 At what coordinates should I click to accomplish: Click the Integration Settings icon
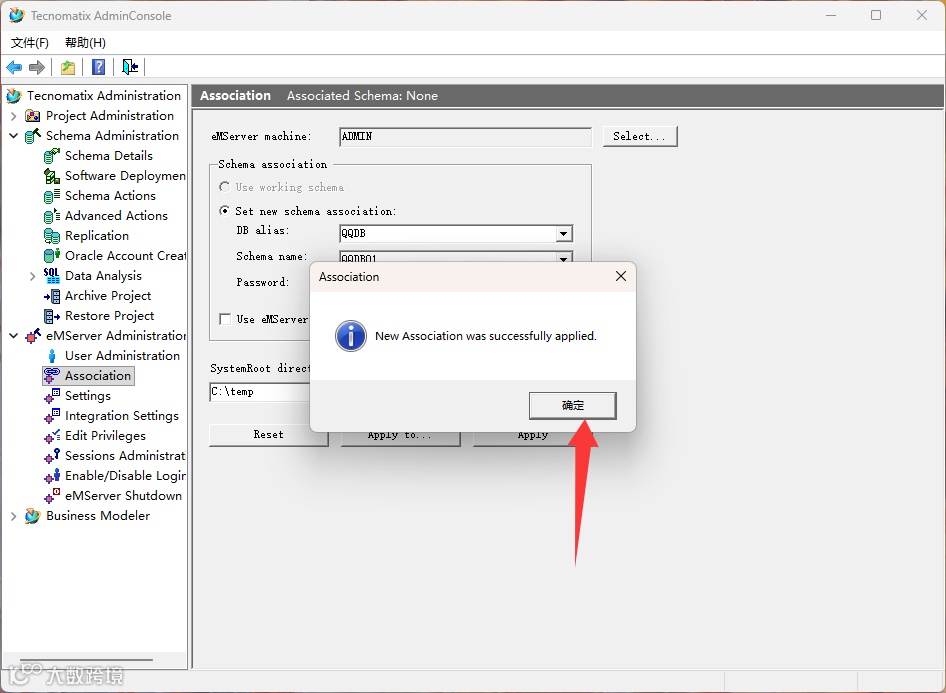(52, 416)
